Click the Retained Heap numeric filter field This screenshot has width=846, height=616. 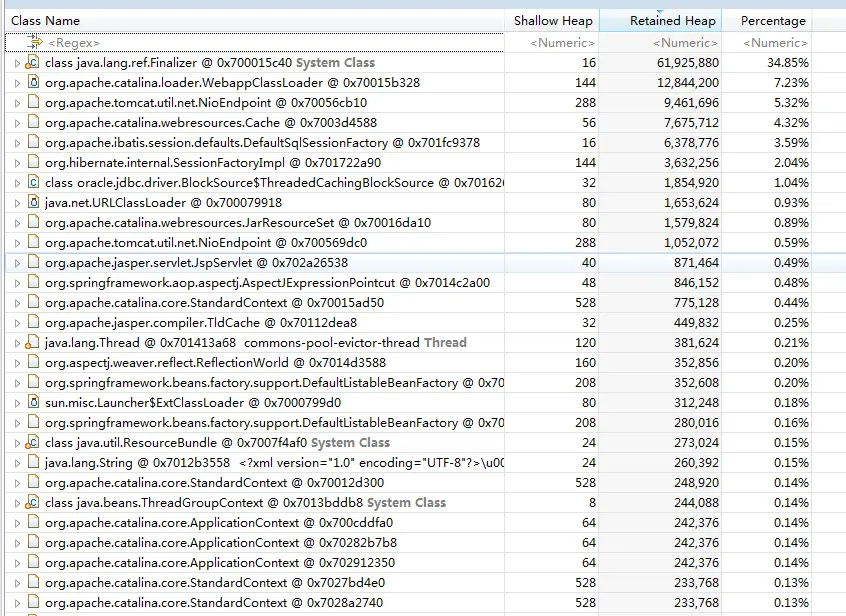[660, 42]
